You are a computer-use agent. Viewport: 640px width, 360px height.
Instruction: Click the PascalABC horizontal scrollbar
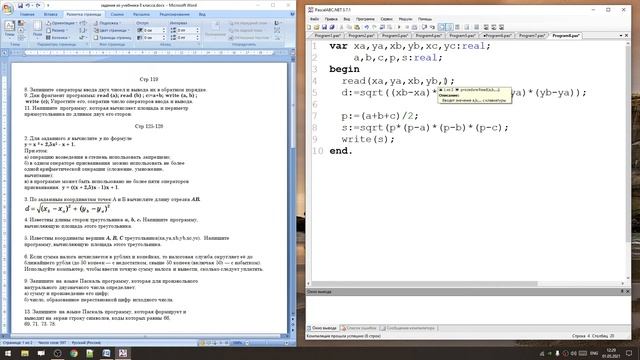(424, 283)
